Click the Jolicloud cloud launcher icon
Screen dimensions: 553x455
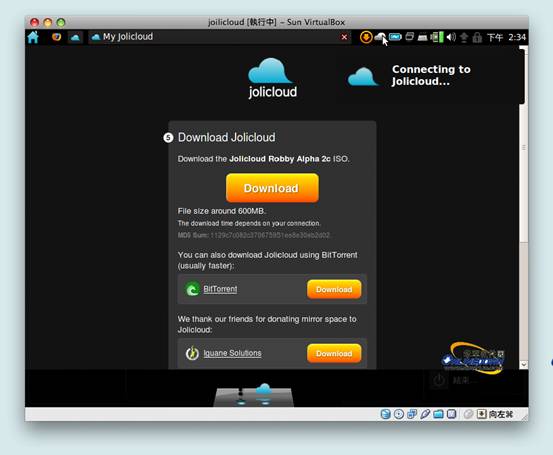(x=75, y=37)
